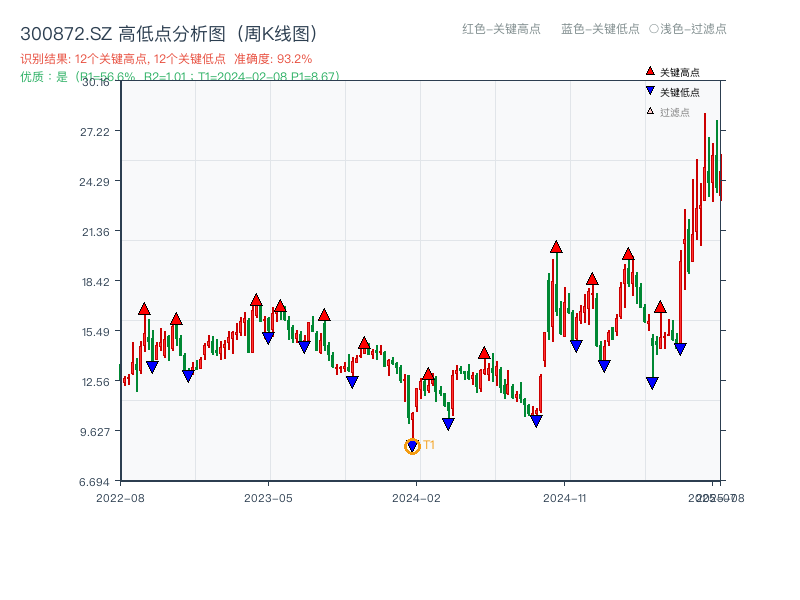Click the hollow 过滤点 triangle legend icon

tap(650, 111)
